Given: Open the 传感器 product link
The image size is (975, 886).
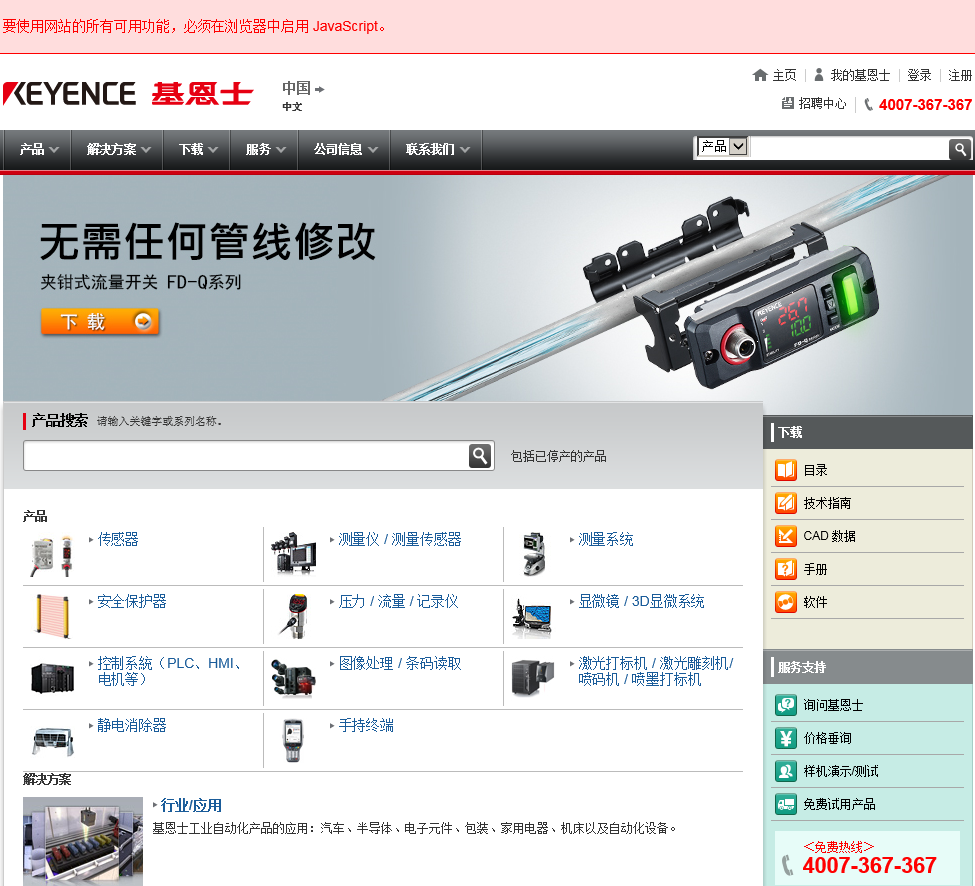Looking at the screenshot, I should coord(118,539).
